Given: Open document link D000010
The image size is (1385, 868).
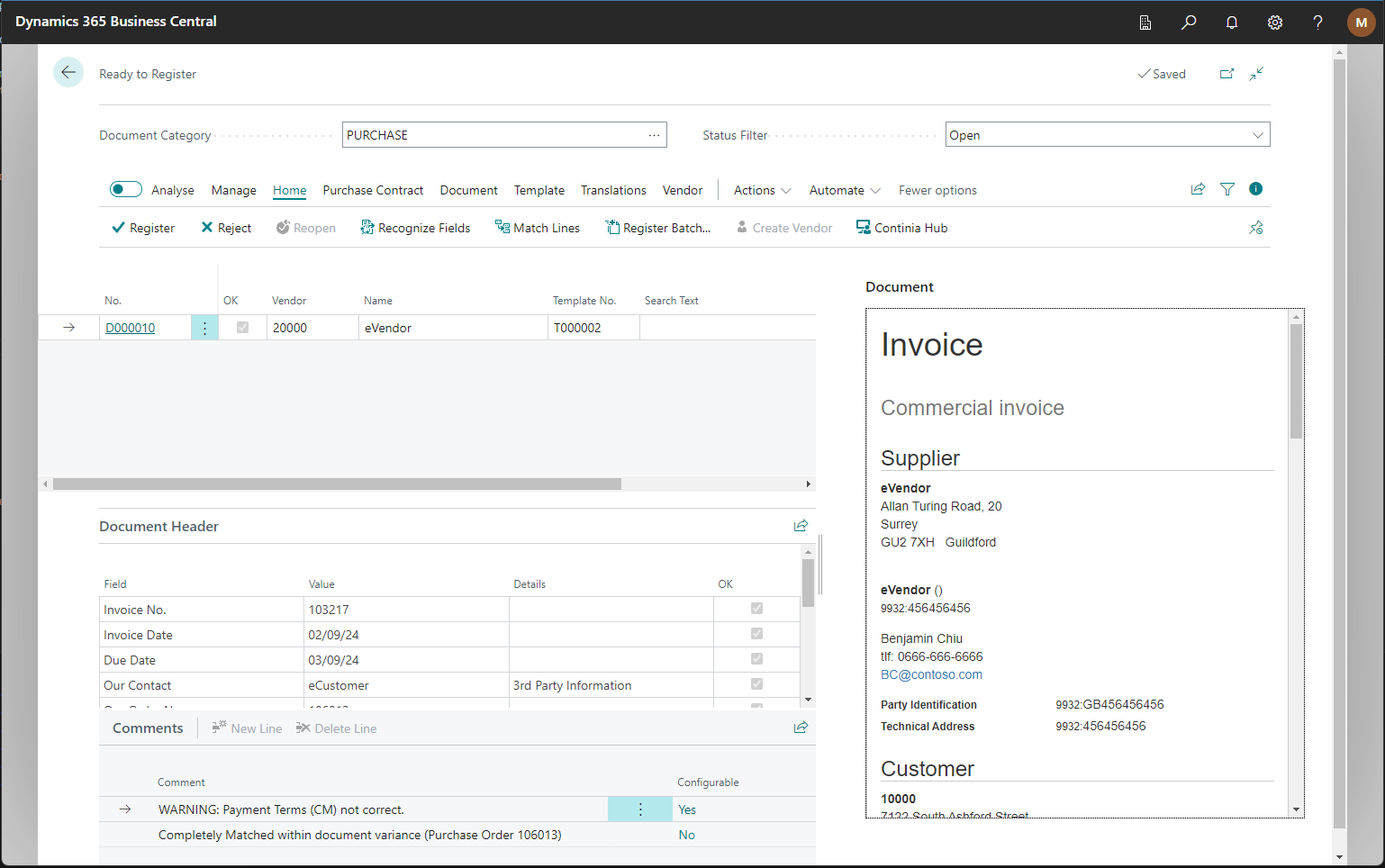Looking at the screenshot, I should (131, 328).
